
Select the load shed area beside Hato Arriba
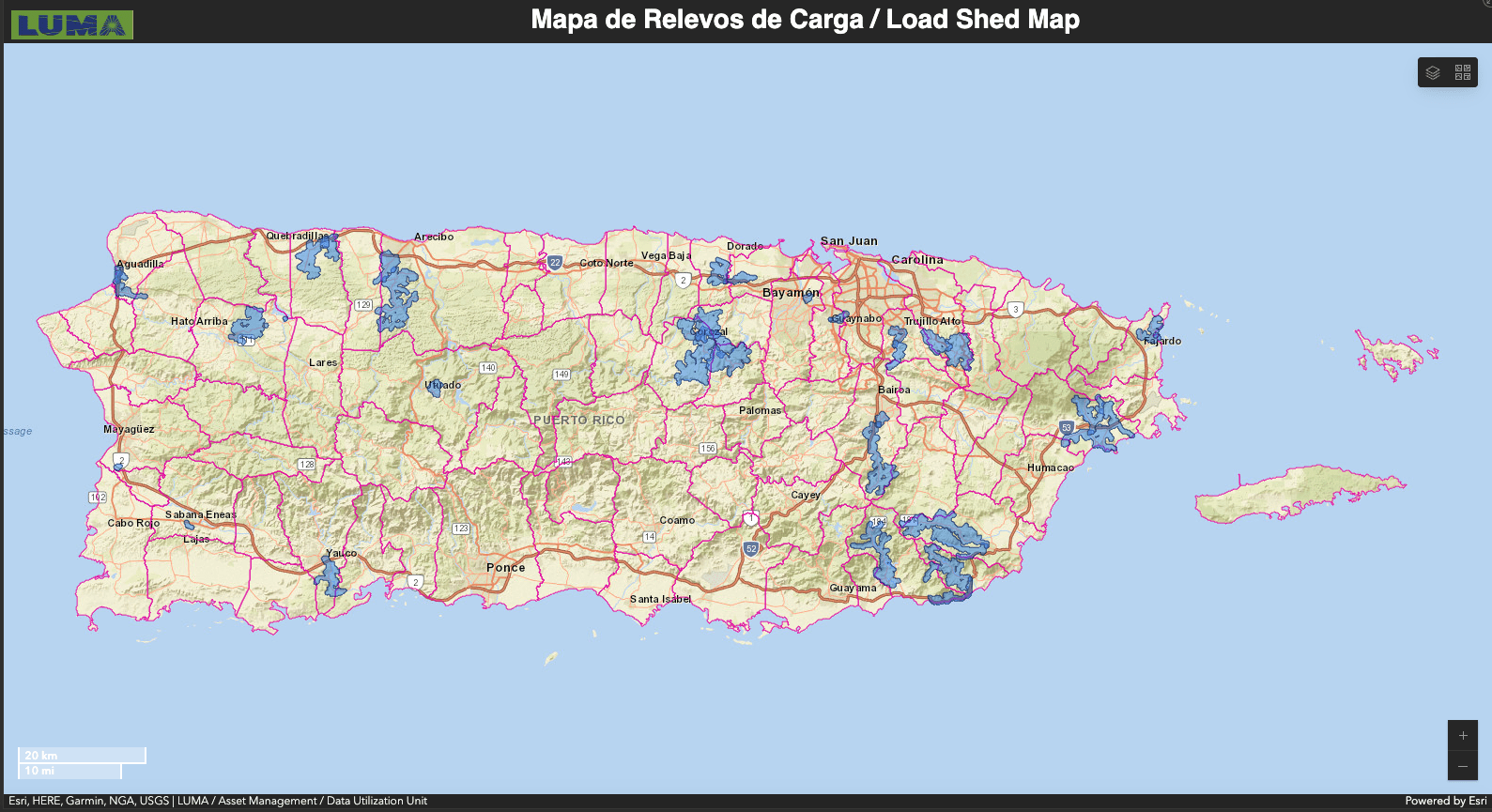click(251, 324)
